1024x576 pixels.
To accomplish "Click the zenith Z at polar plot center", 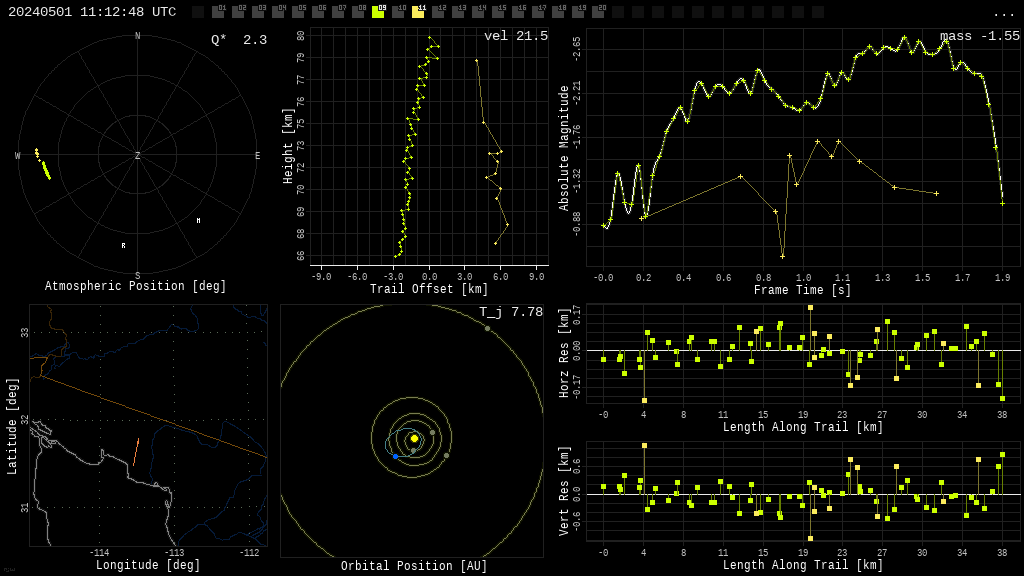I will (x=138, y=156).
